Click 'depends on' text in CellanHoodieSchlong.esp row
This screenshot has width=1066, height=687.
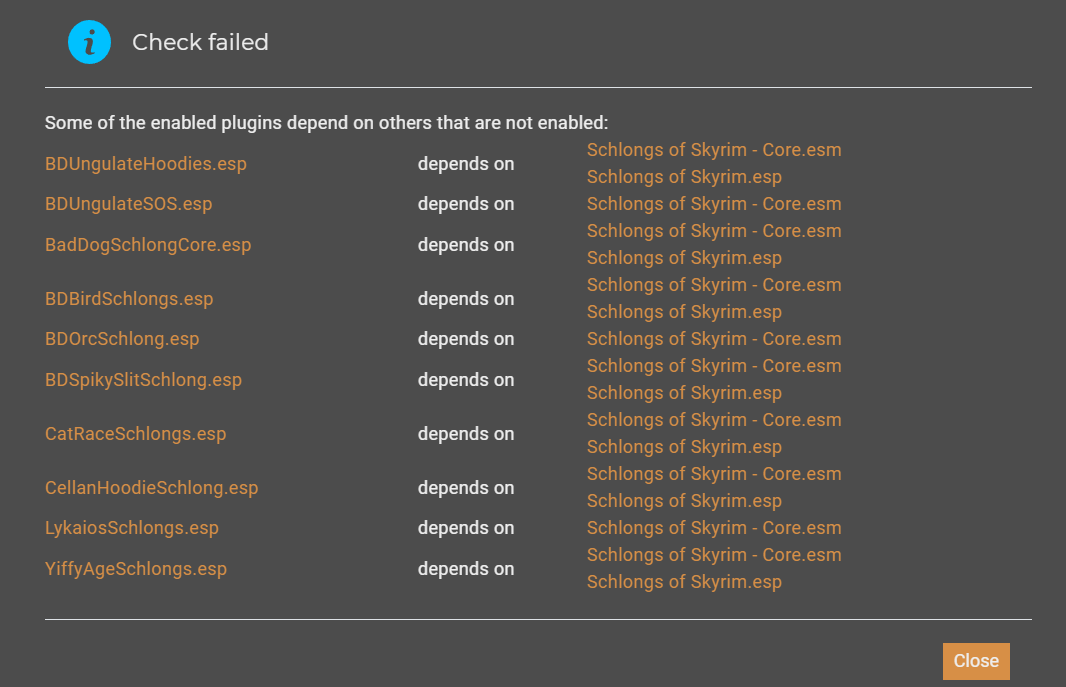point(466,488)
